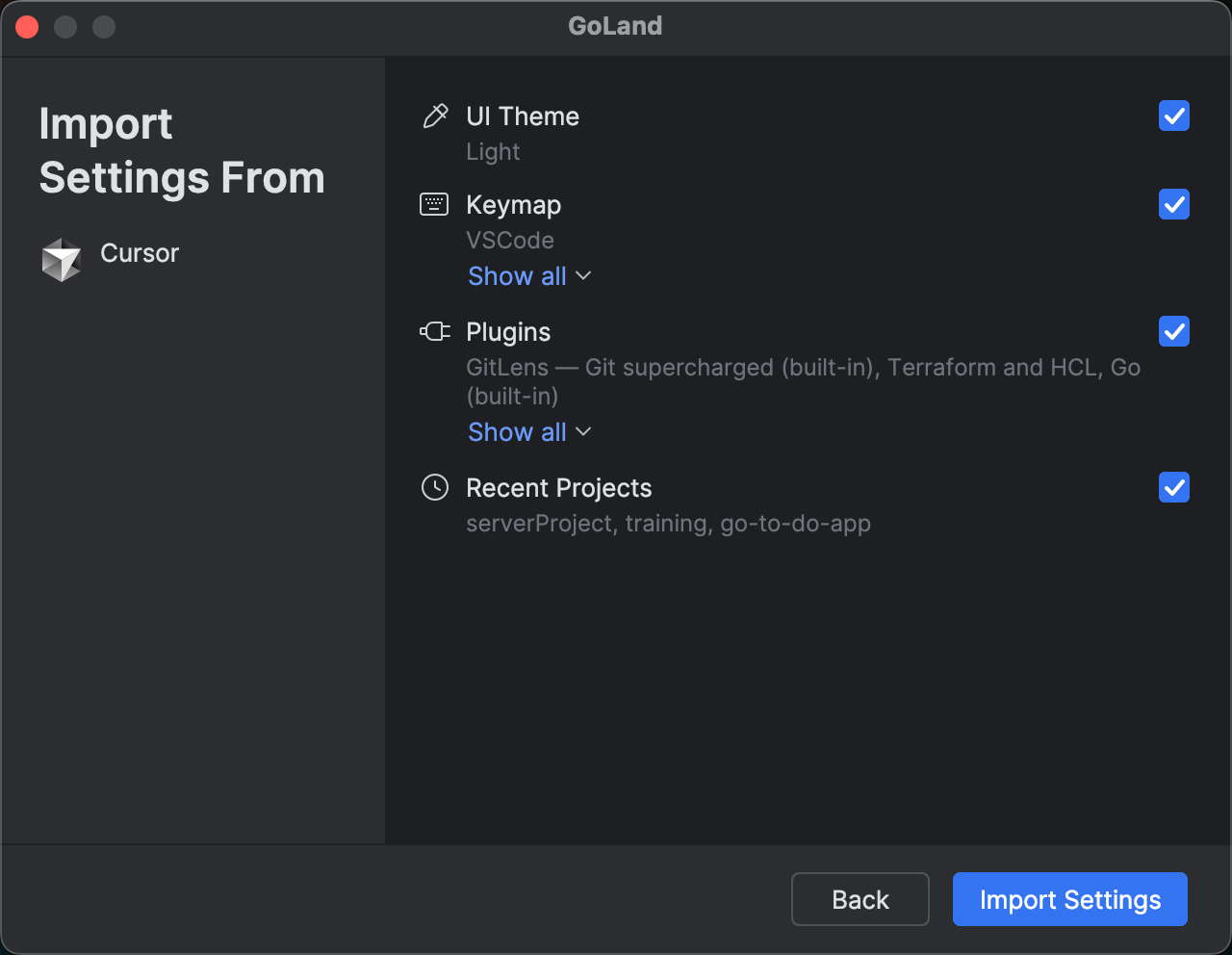The height and width of the screenshot is (955, 1232).
Task: Click the GoLand window title
Action: tap(615, 26)
